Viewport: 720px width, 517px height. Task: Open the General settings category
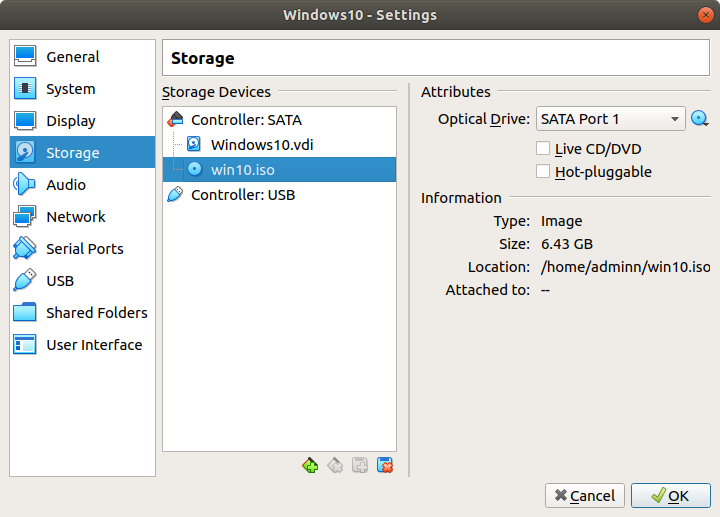[x=82, y=56]
